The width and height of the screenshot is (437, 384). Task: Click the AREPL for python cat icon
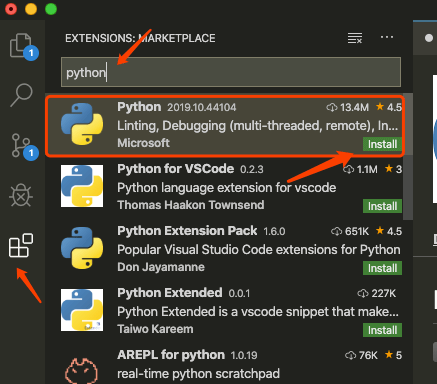81,371
